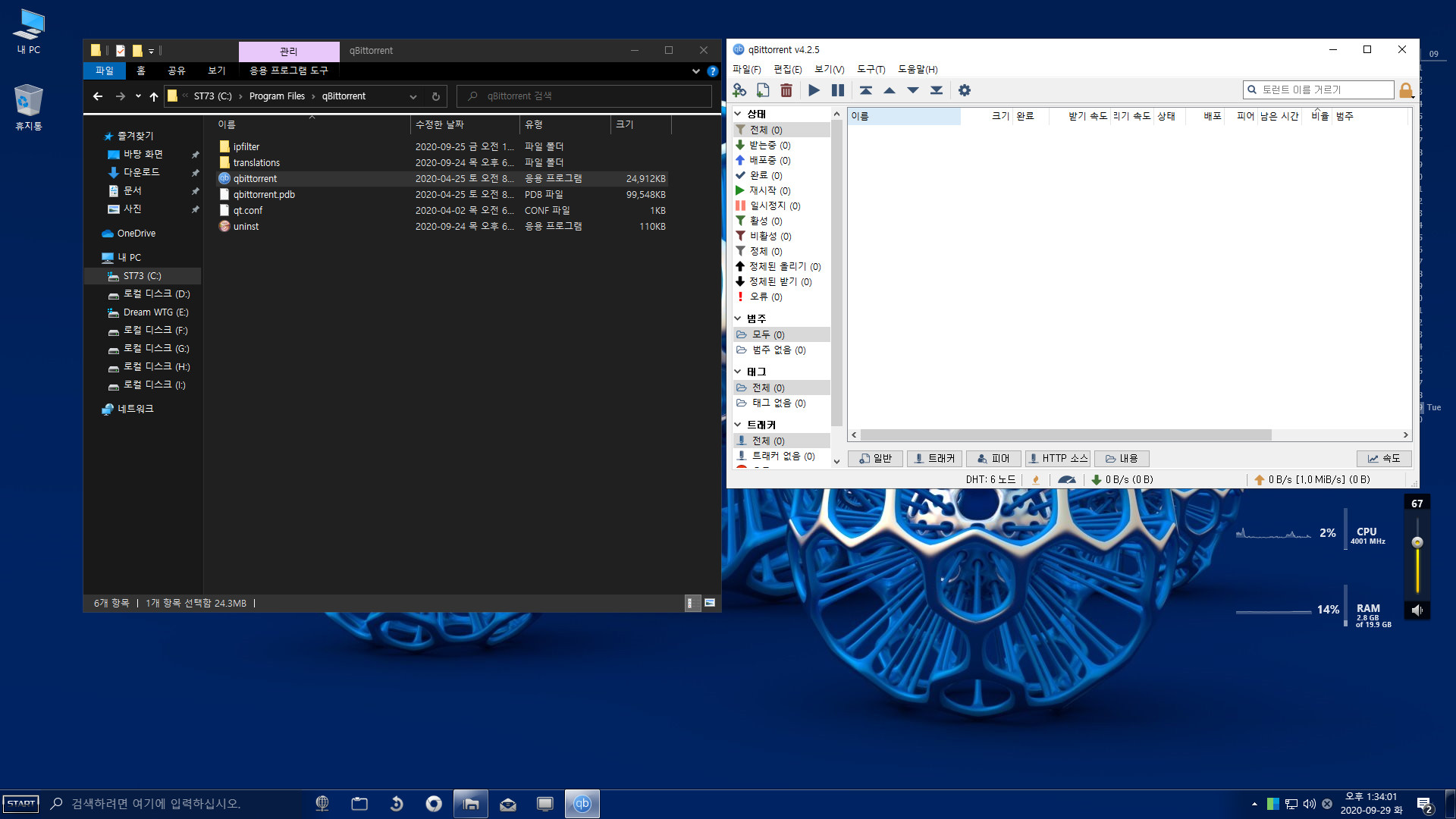This screenshot has width=1456, height=819.
Task: Click download speed 0 B/s status
Action: [x=1122, y=479]
